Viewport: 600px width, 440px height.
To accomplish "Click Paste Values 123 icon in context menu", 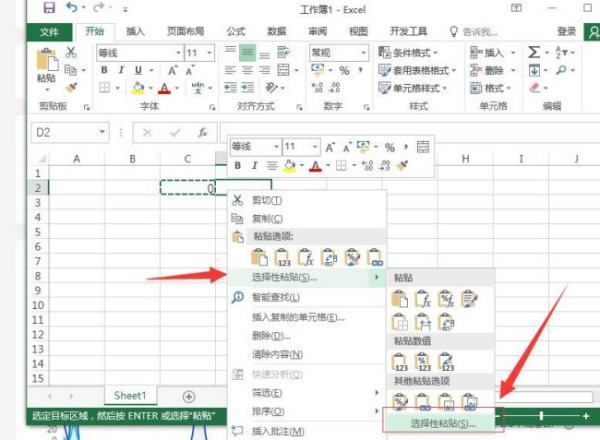I will tap(282, 257).
